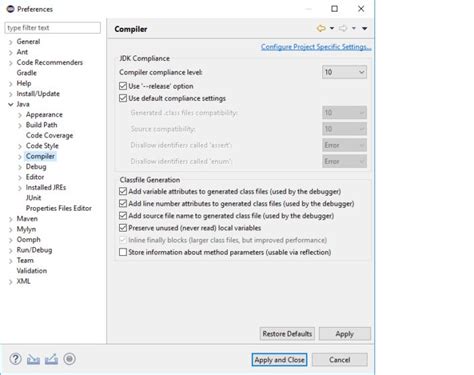Expand the Maven tree node
474x375 pixels.
pos(11,219)
